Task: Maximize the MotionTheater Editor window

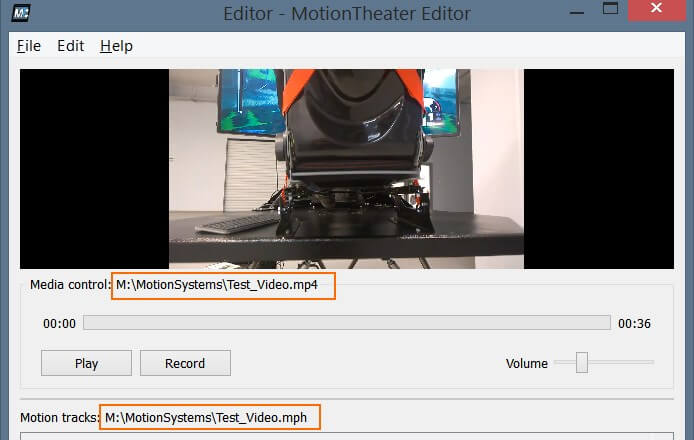Action: [x=610, y=9]
